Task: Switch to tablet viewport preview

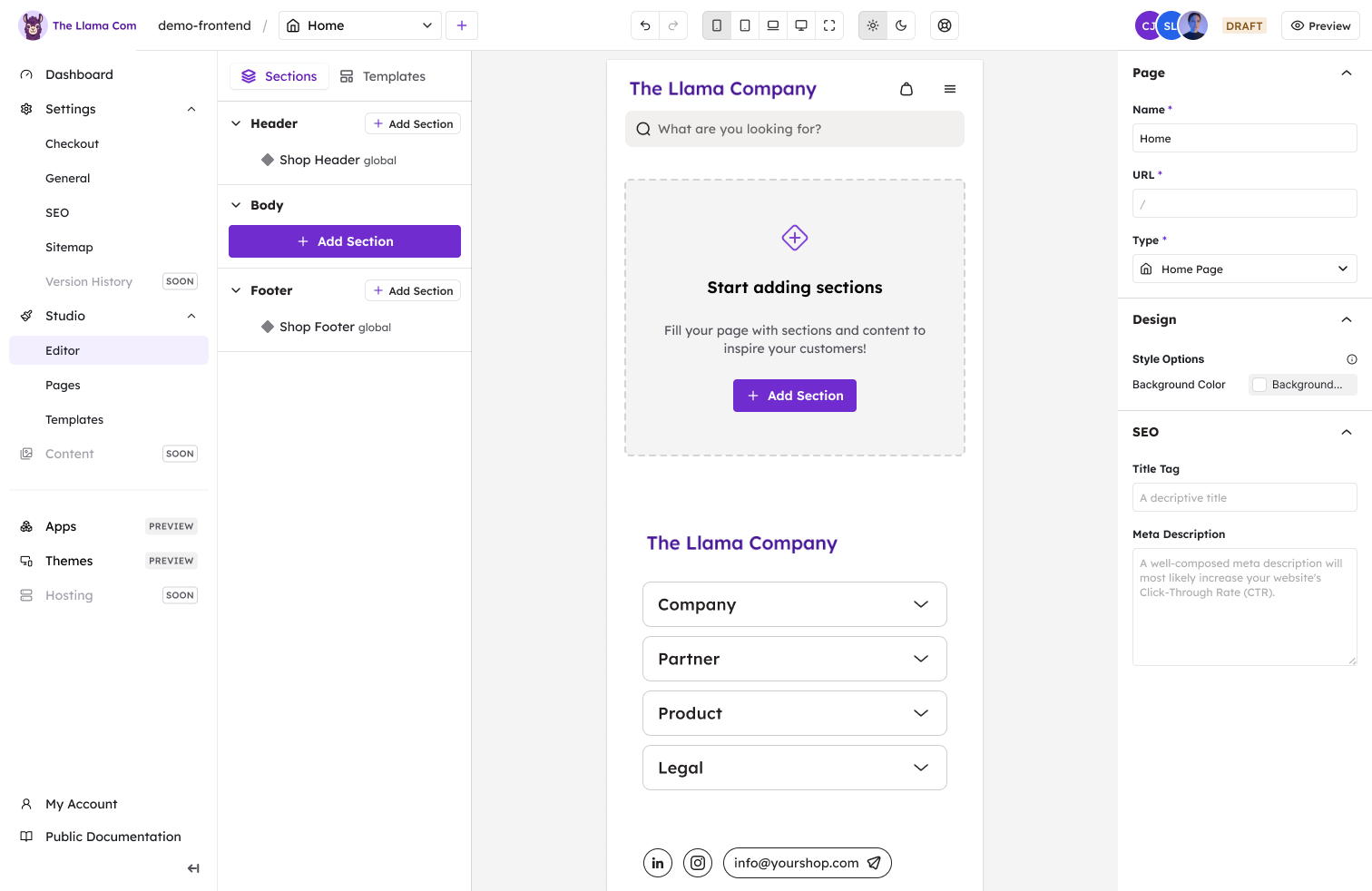Action: point(745,25)
